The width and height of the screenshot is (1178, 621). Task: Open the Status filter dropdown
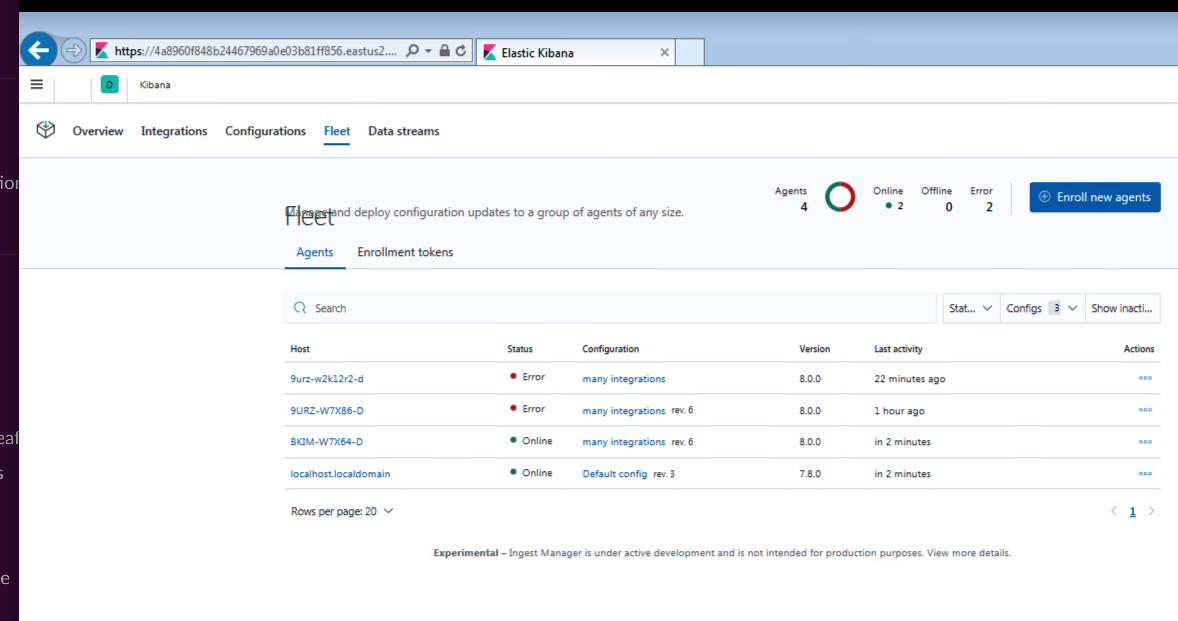(x=970, y=308)
